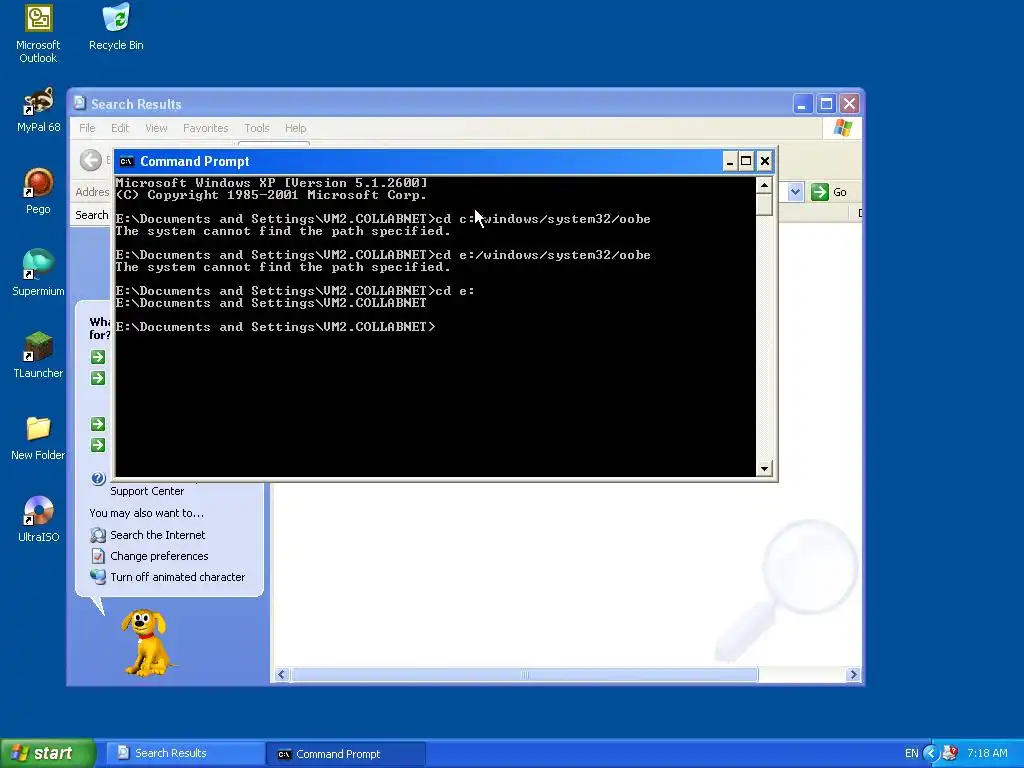
Task: Click the 7:18 AM taskbar clock
Action: pos(987,753)
